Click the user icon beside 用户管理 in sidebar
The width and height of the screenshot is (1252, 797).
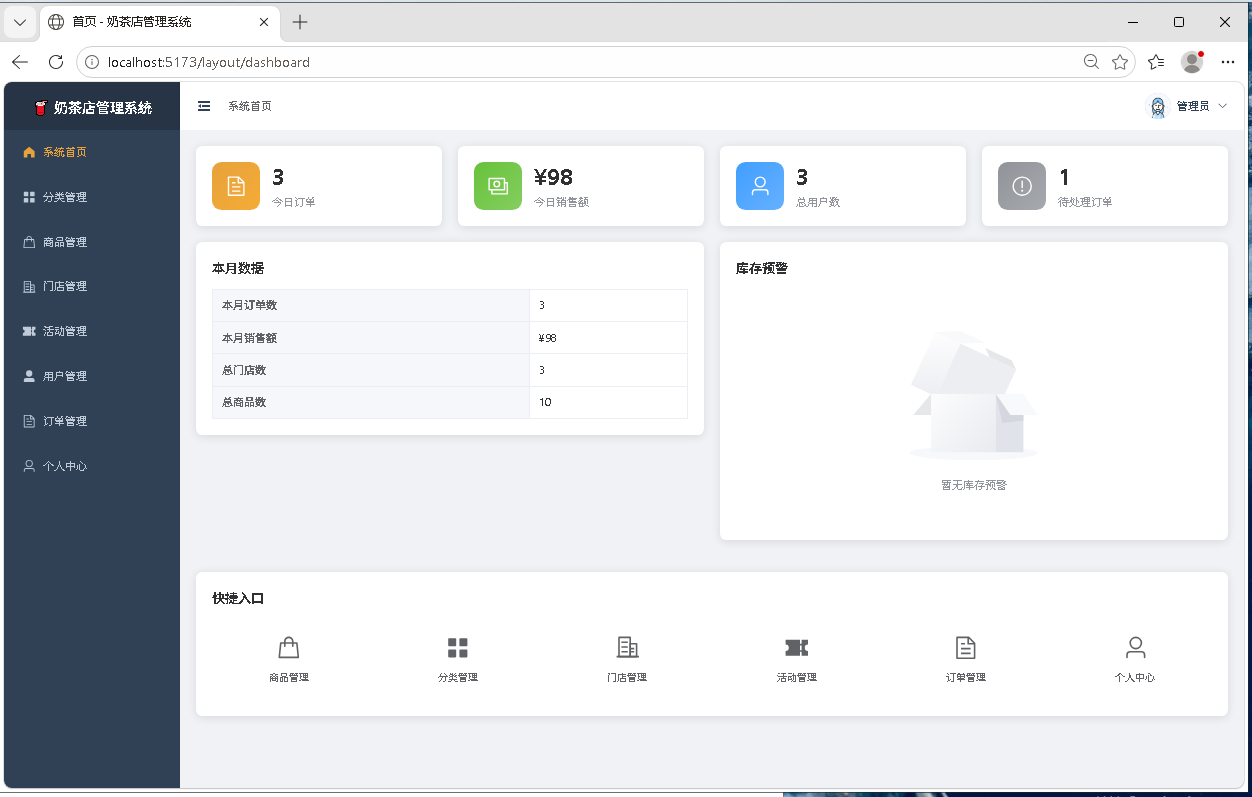pos(29,376)
